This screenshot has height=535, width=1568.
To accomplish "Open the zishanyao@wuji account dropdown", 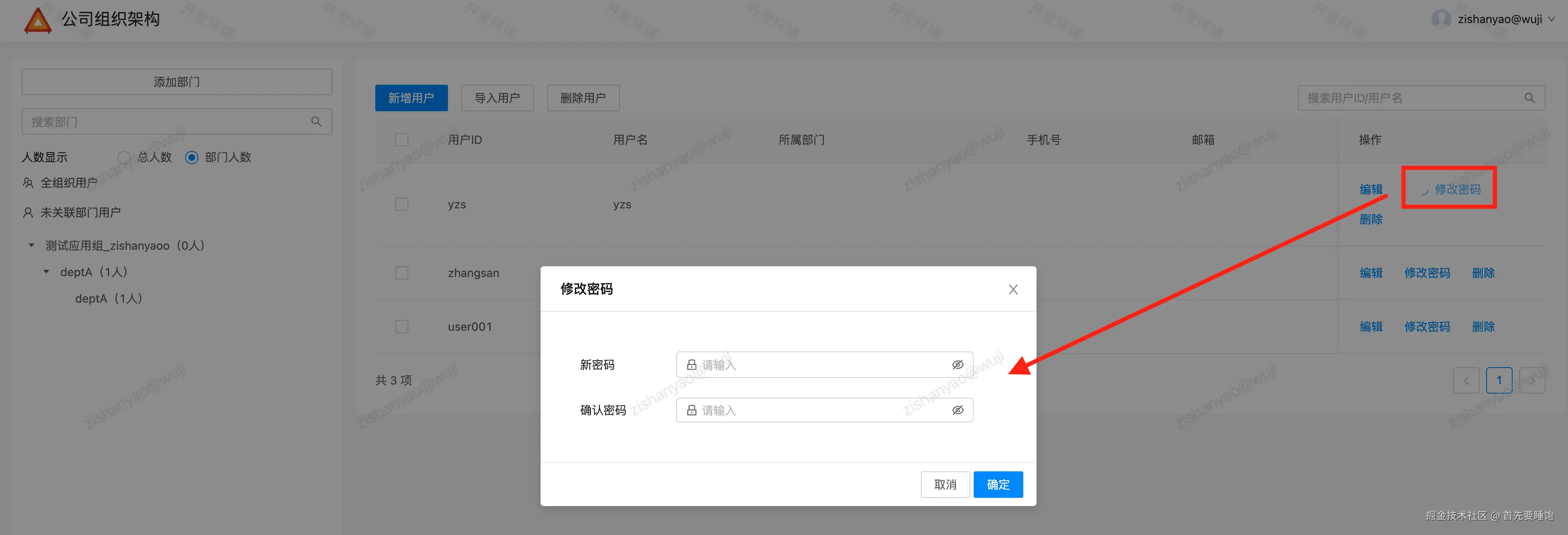I will coord(1500,19).
